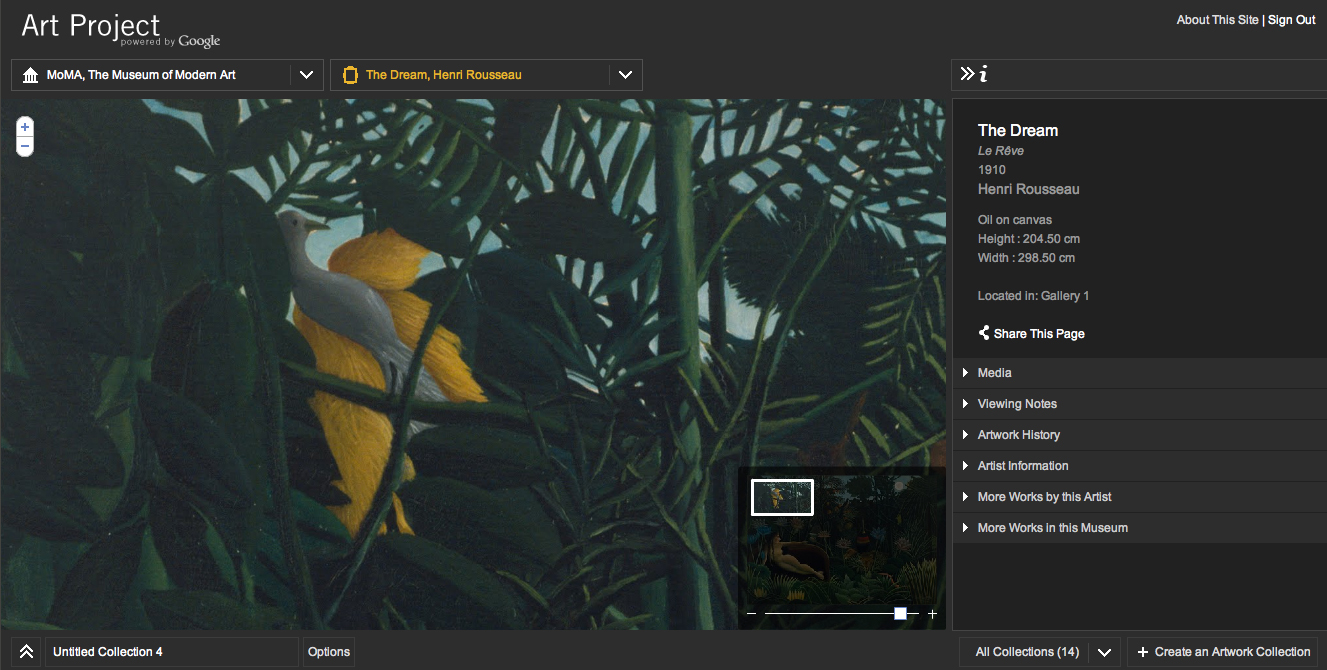The height and width of the screenshot is (670, 1327).
Task: Open the artwork selector dropdown arrow
Action: (625, 75)
